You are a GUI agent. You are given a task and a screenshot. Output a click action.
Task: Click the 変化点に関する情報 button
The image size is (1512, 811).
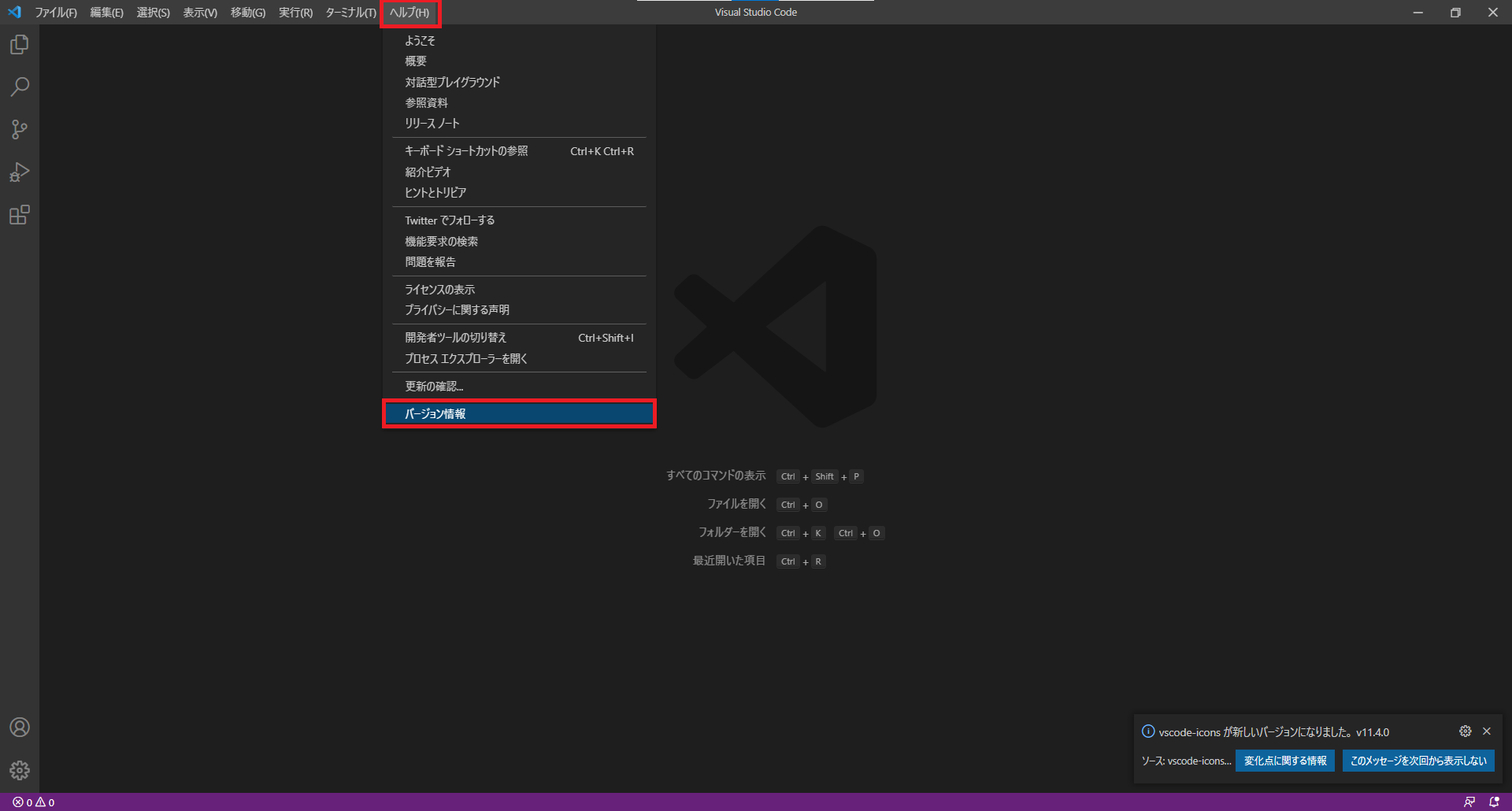pyautogui.click(x=1285, y=761)
